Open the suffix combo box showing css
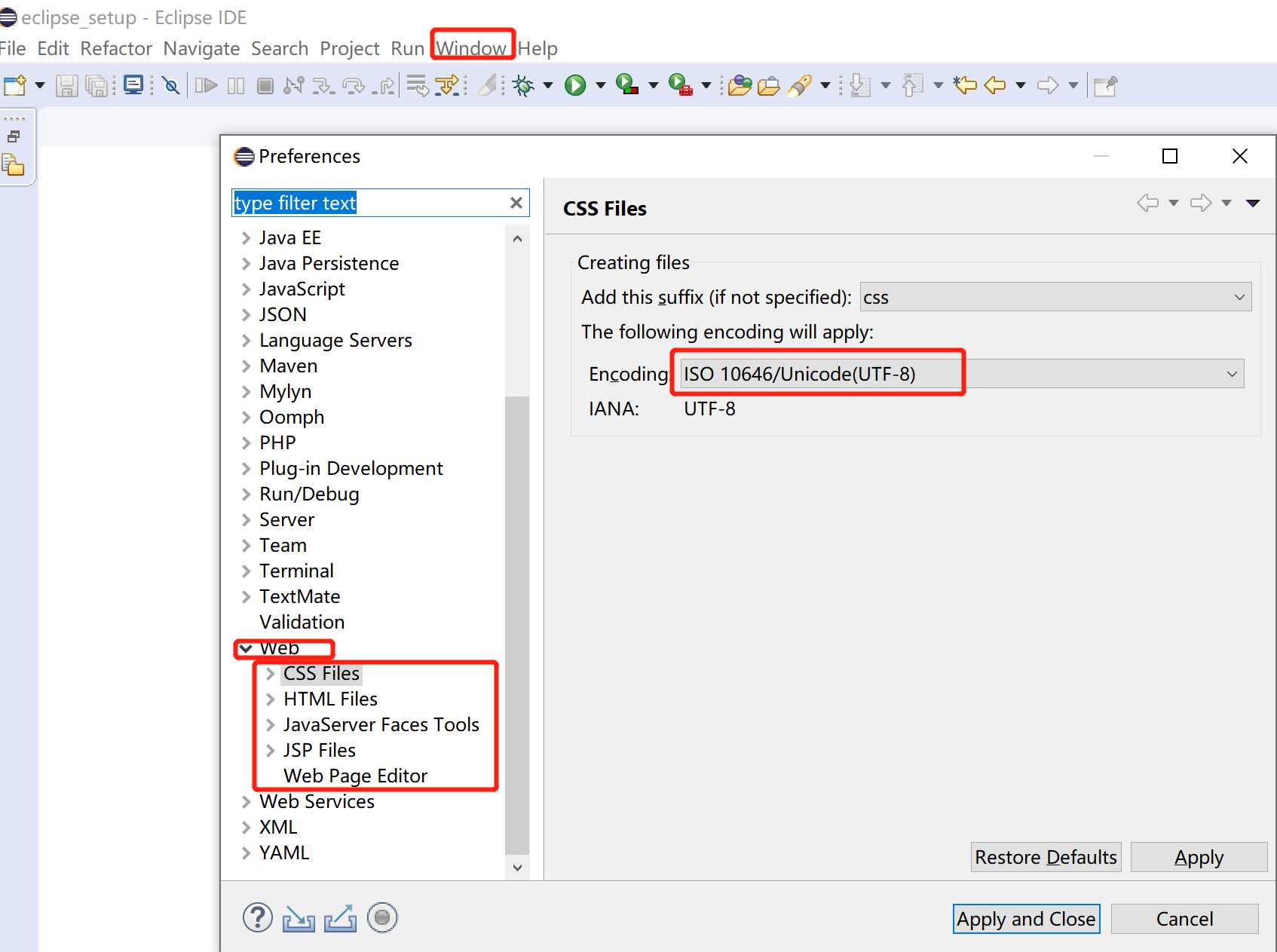1277x952 pixels. [x=1055, y=297]
